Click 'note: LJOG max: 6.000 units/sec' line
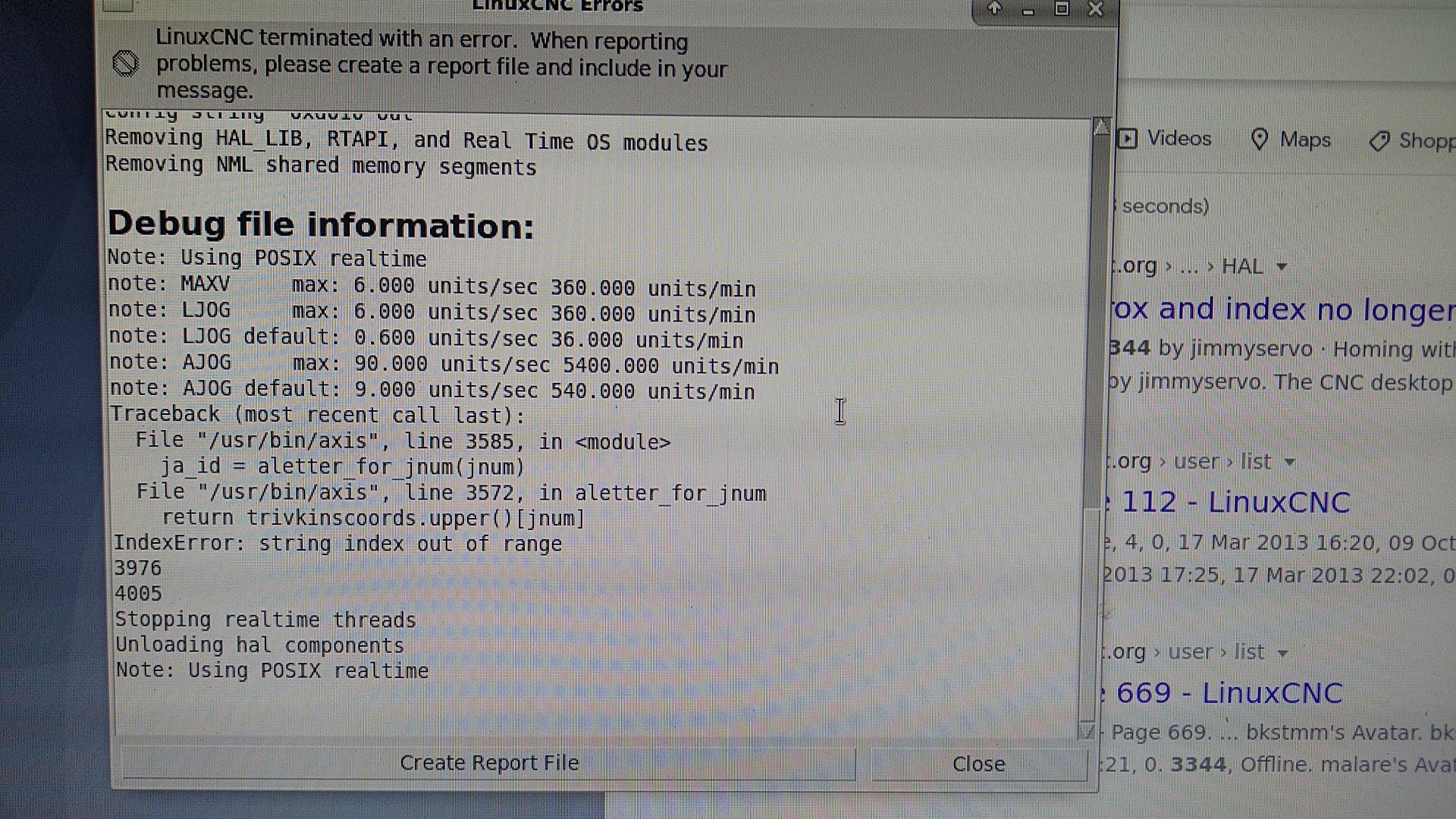This screenshot has height=819, width=1456. pos(431,312)
